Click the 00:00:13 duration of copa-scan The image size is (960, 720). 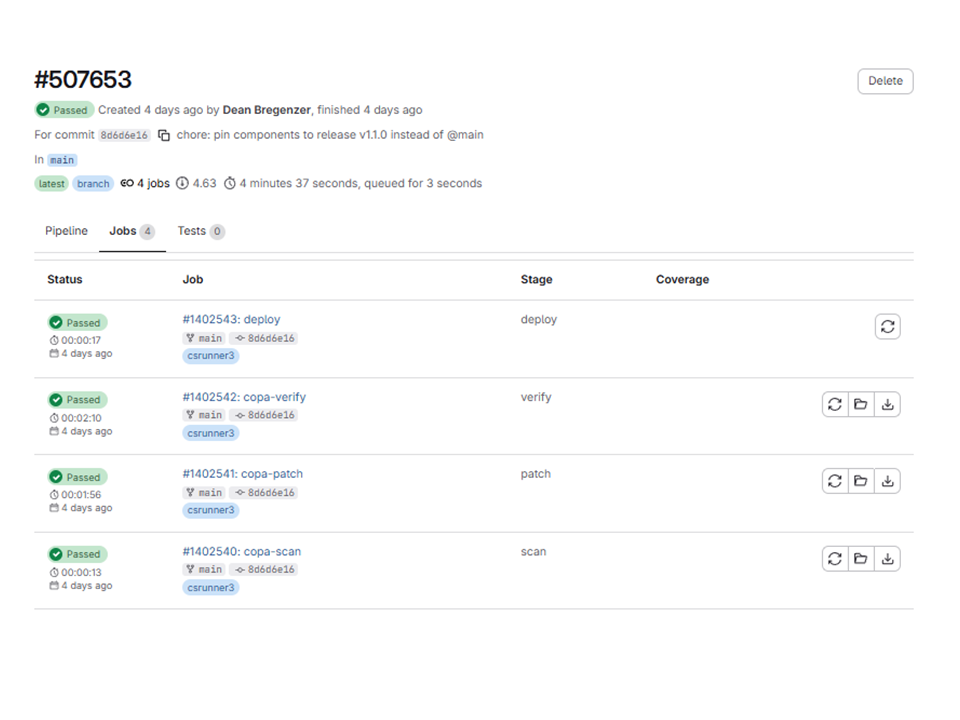[x=81, y=572]
